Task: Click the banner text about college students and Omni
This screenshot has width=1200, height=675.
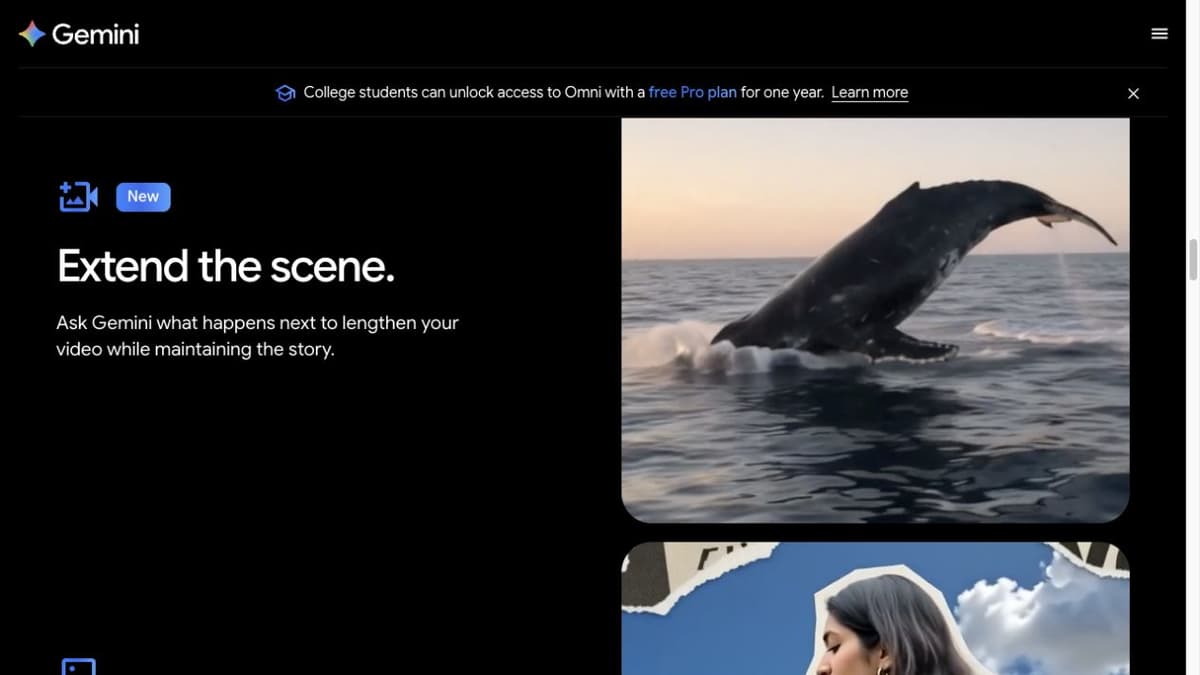Action: (564, 92)
